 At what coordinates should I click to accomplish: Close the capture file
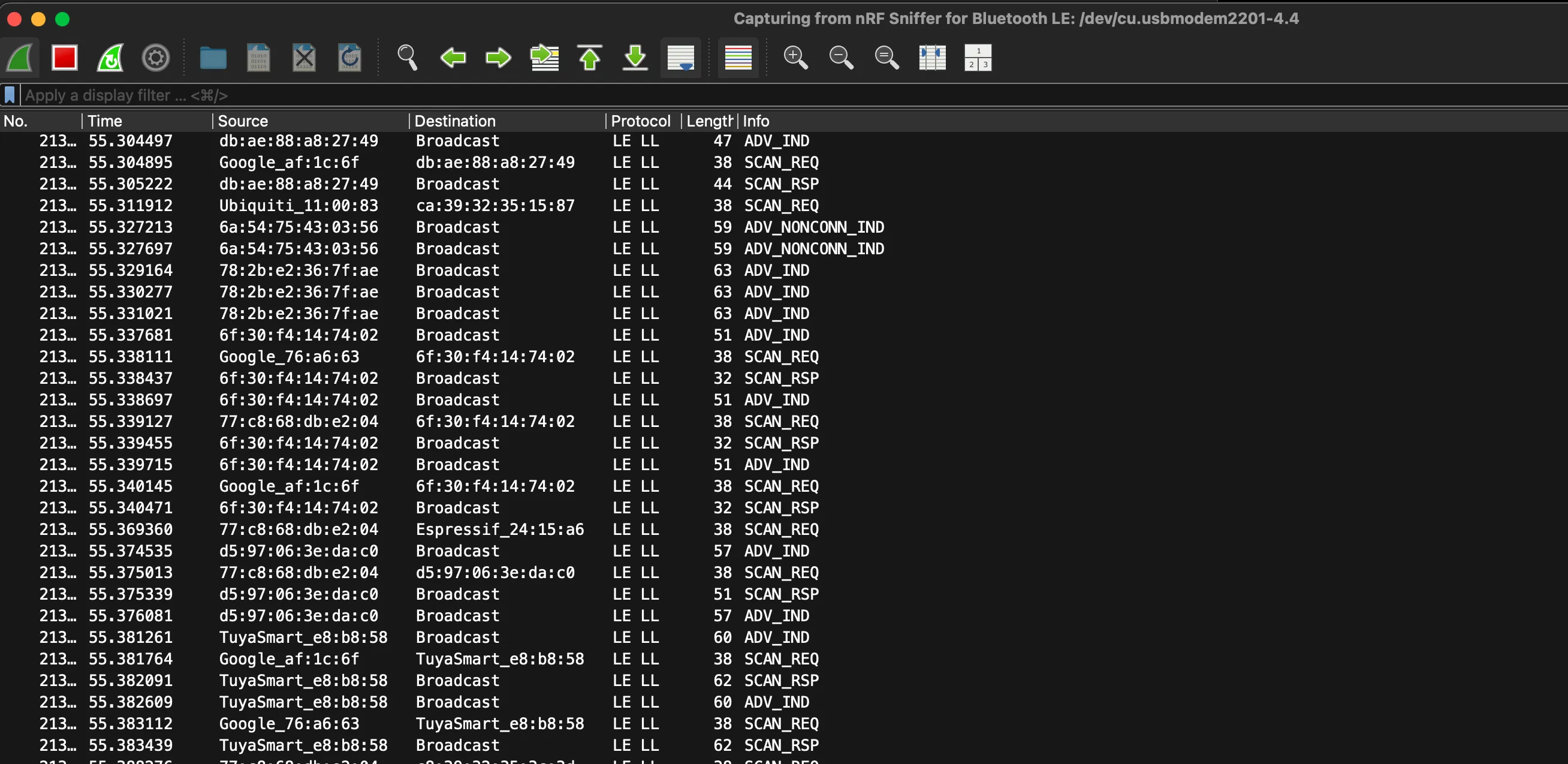point(304,58)
